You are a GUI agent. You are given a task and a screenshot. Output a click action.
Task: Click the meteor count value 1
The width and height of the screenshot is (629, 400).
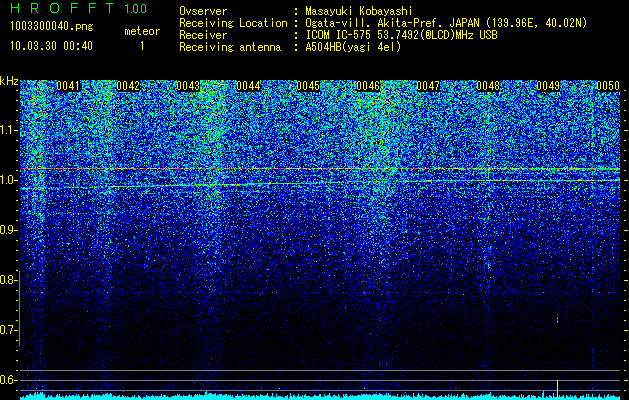(142, 46)
